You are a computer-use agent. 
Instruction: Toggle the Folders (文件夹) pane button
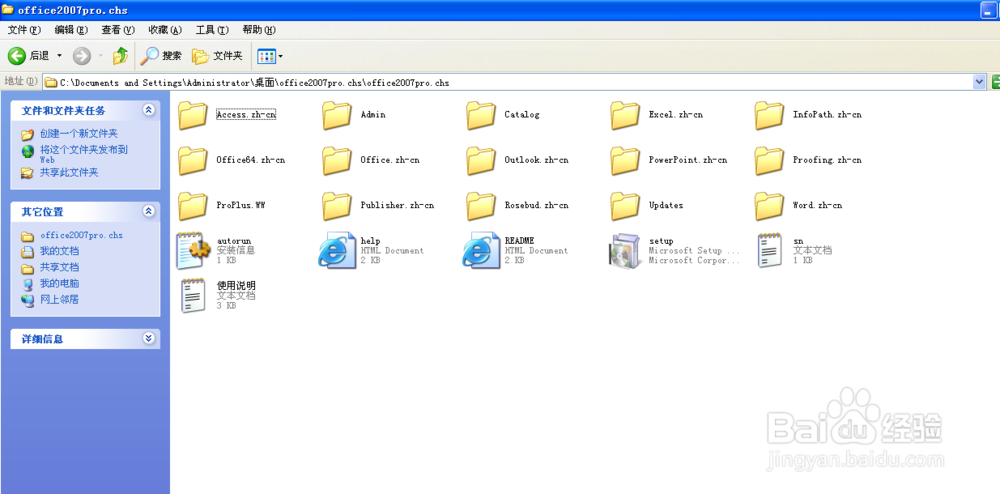217,56
